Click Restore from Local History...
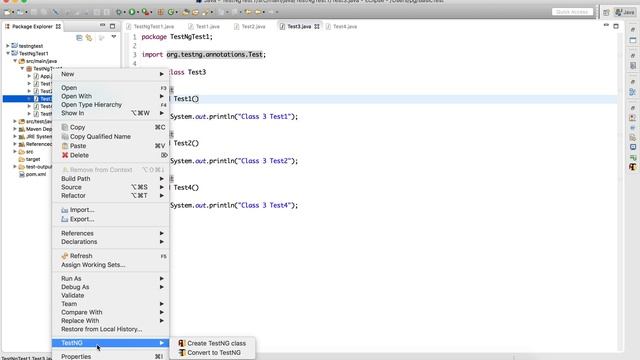 (x=111, y=329)
